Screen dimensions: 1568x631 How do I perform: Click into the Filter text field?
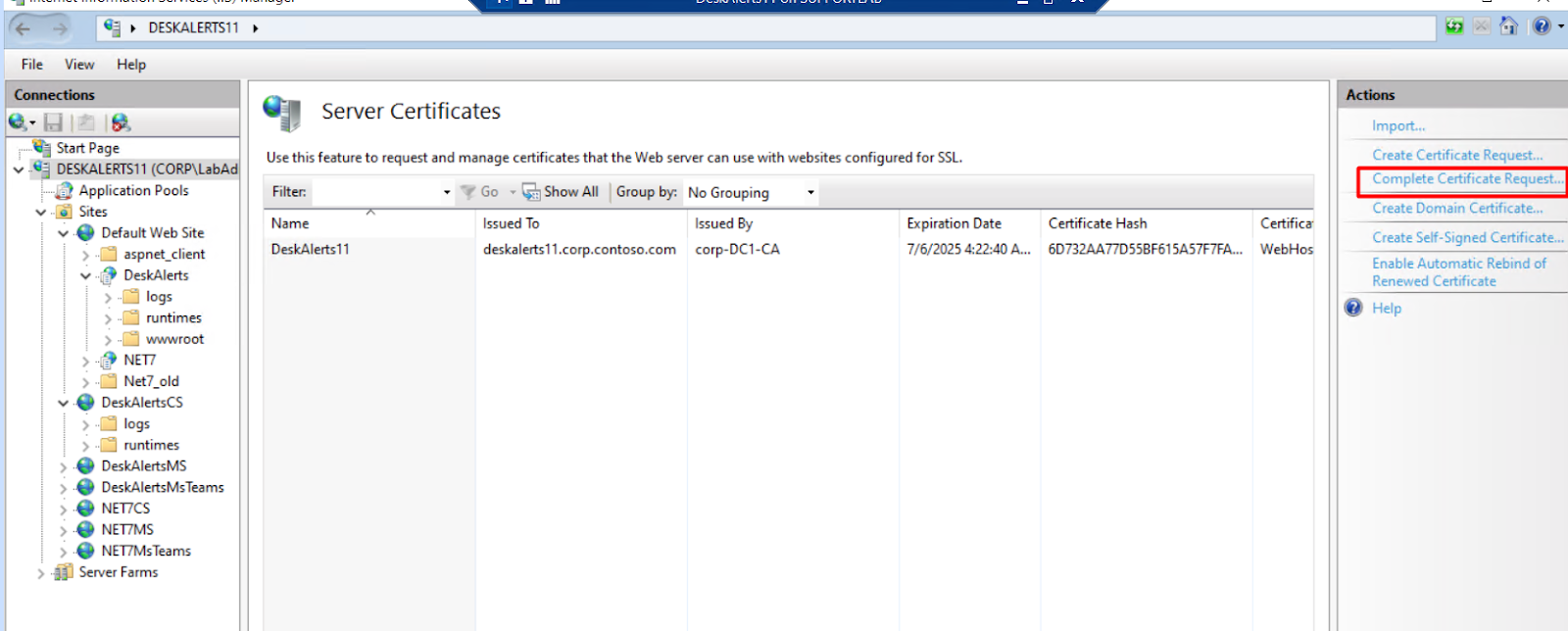[x=376, y=192]
